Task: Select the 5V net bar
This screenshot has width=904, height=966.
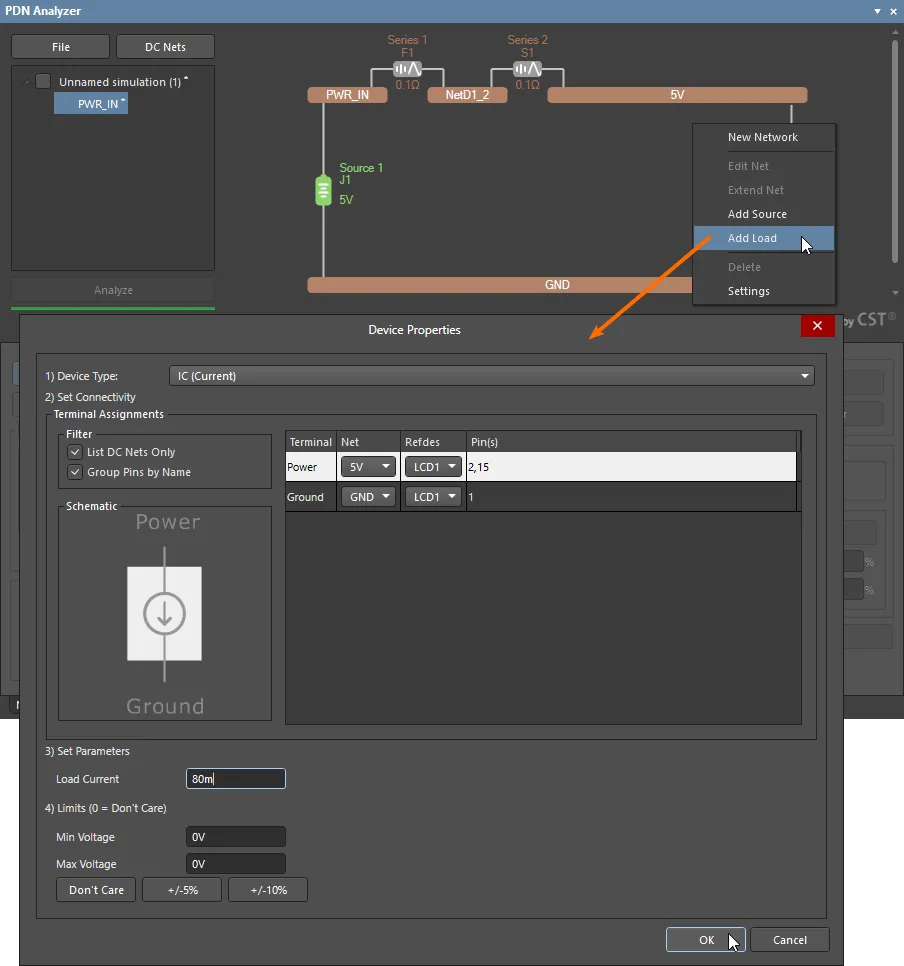Action: tap(677, 95)
